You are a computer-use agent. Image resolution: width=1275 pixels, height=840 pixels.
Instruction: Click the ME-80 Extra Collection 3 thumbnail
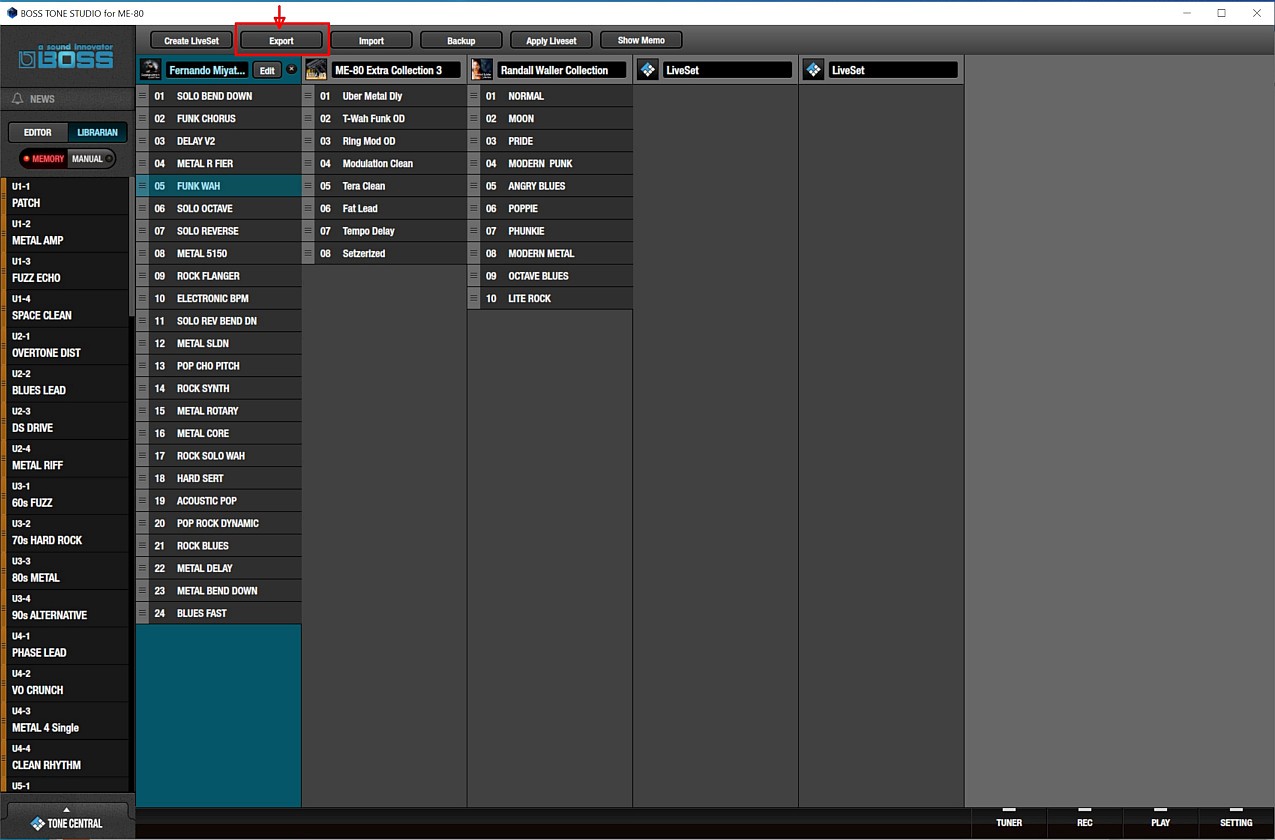[x=316, y=70]
